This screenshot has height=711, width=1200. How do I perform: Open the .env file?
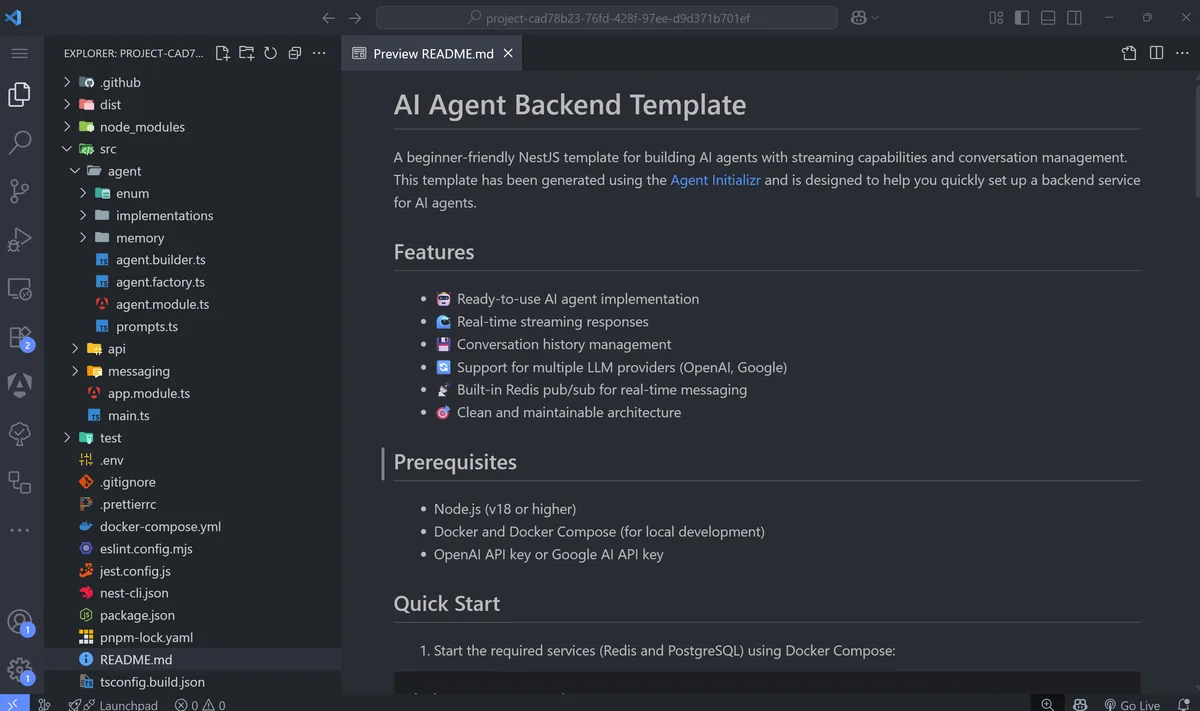coord(110,460)
